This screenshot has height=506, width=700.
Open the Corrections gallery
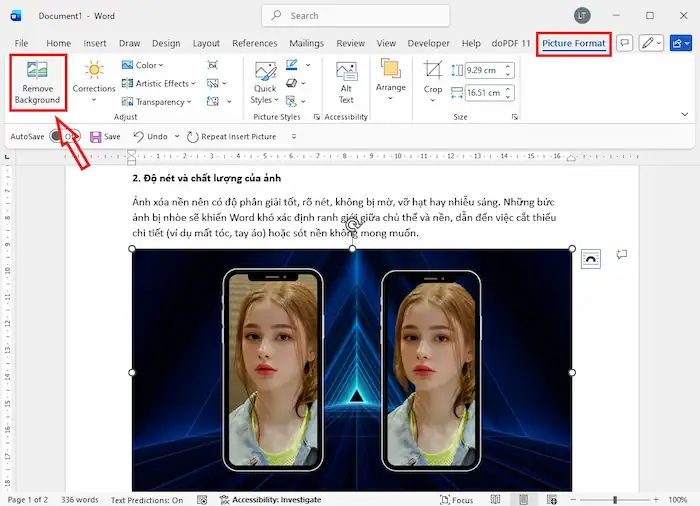point(94,82)
